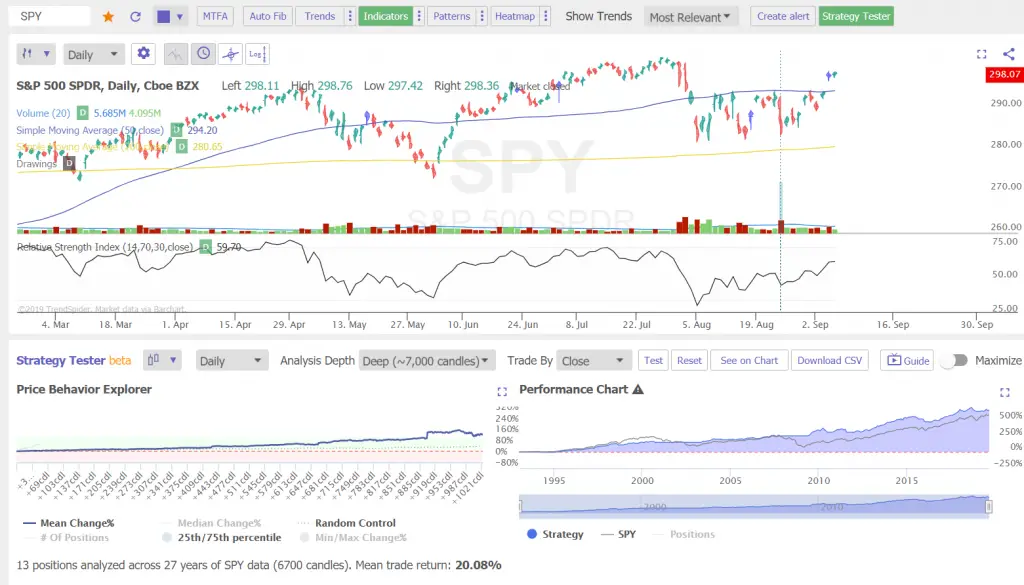This screenshot has height=585, width=1024.
Task: Click the RSI indicator D badge
Action: [x=205, y=247]
